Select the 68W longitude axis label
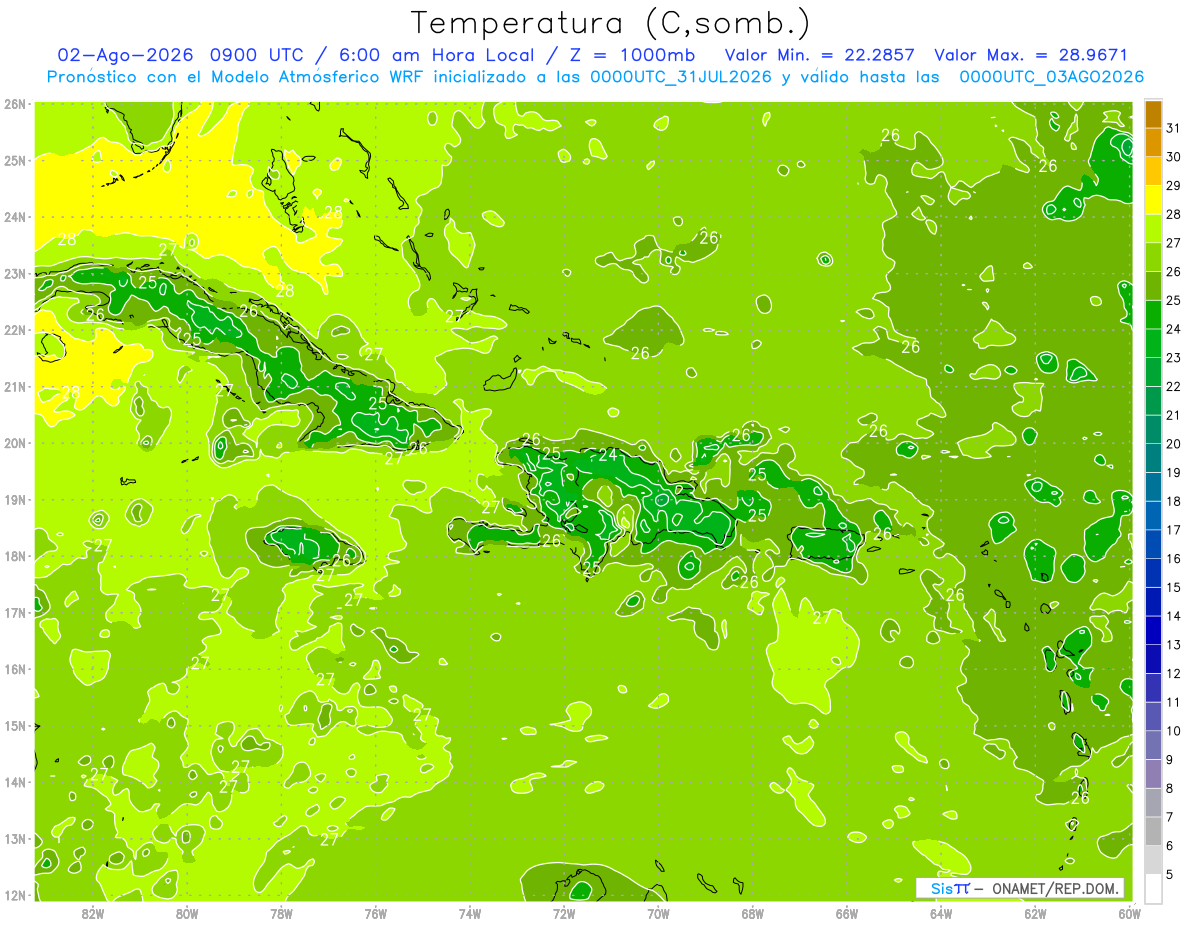Viewport: 1200px width, 927px height. click(x=753, y=913)
